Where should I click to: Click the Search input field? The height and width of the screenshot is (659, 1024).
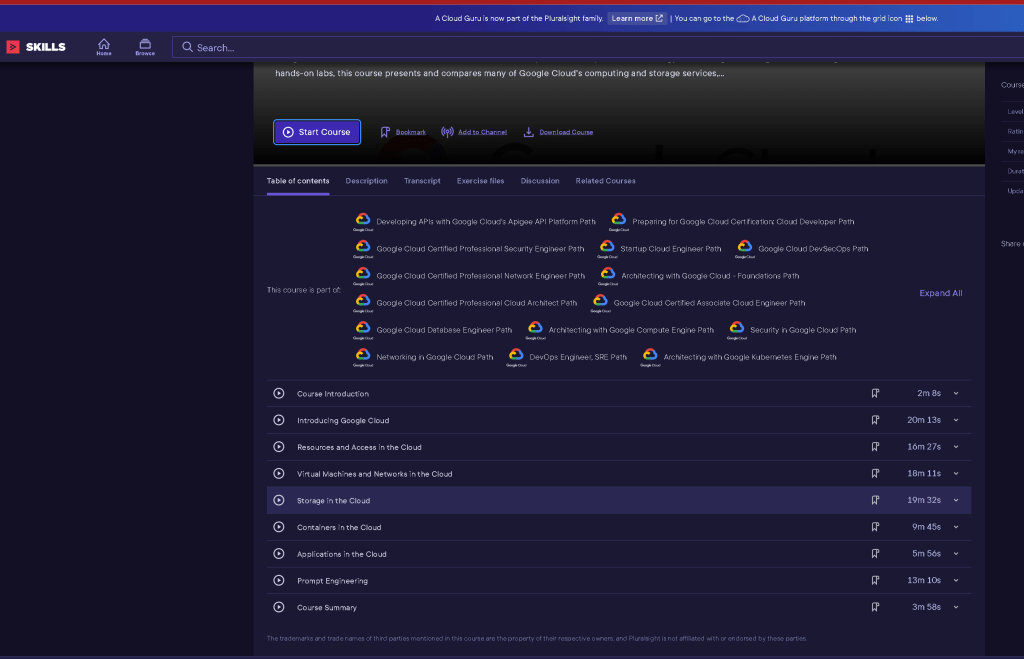(598, 47)
